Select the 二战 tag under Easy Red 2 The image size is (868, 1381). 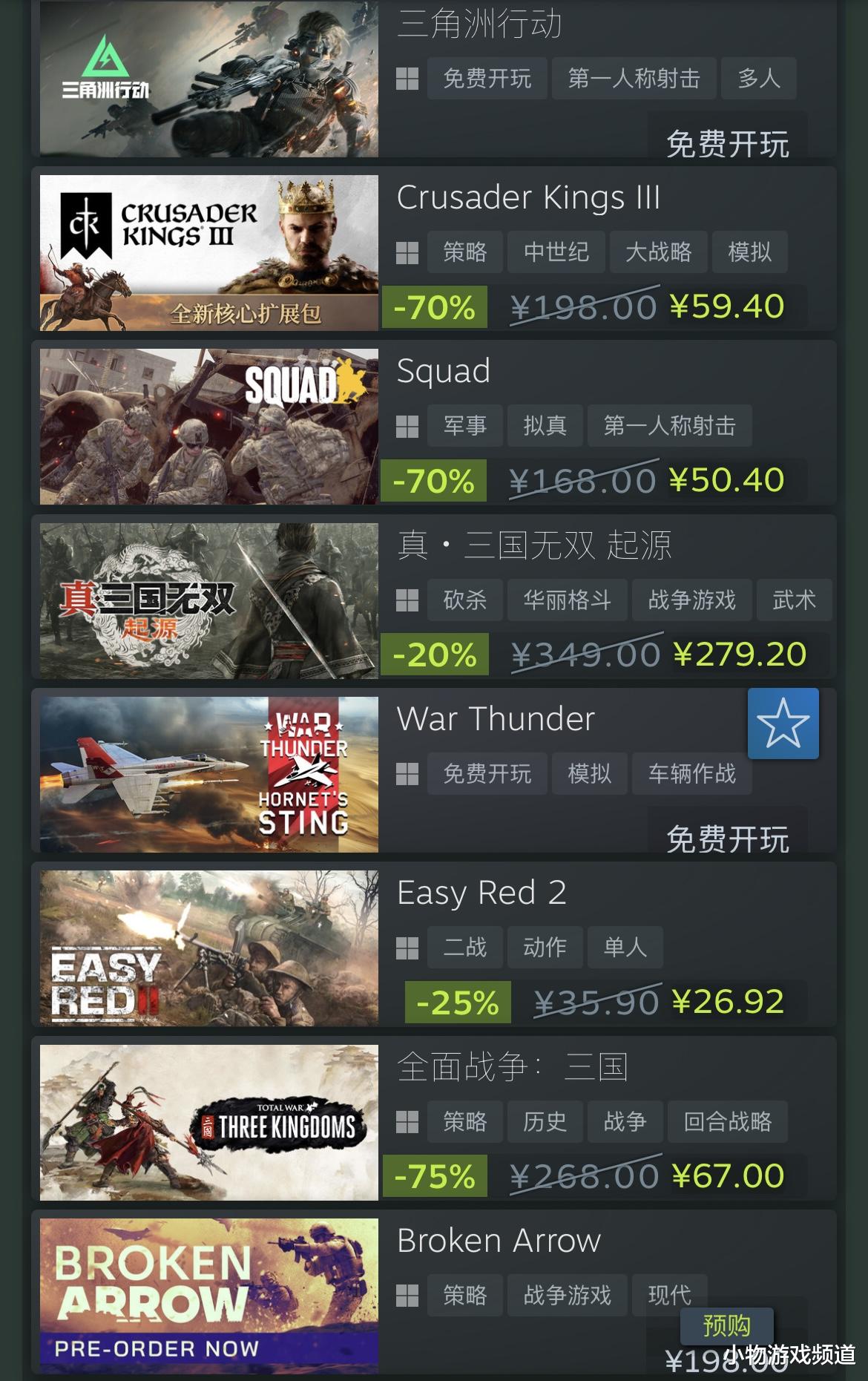tap(465, 948)
